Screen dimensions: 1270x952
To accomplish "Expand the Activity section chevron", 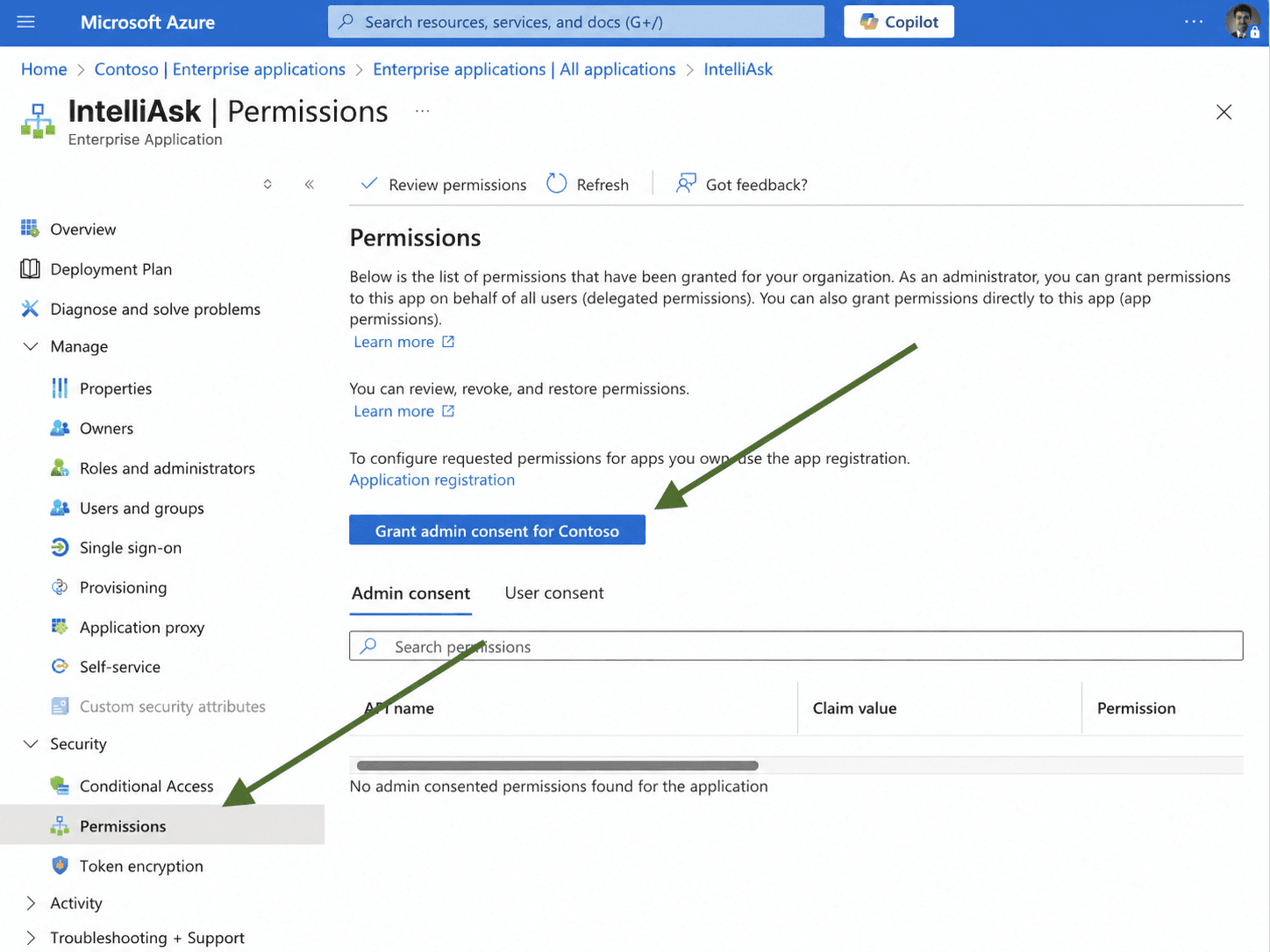I will pos(31,903).
